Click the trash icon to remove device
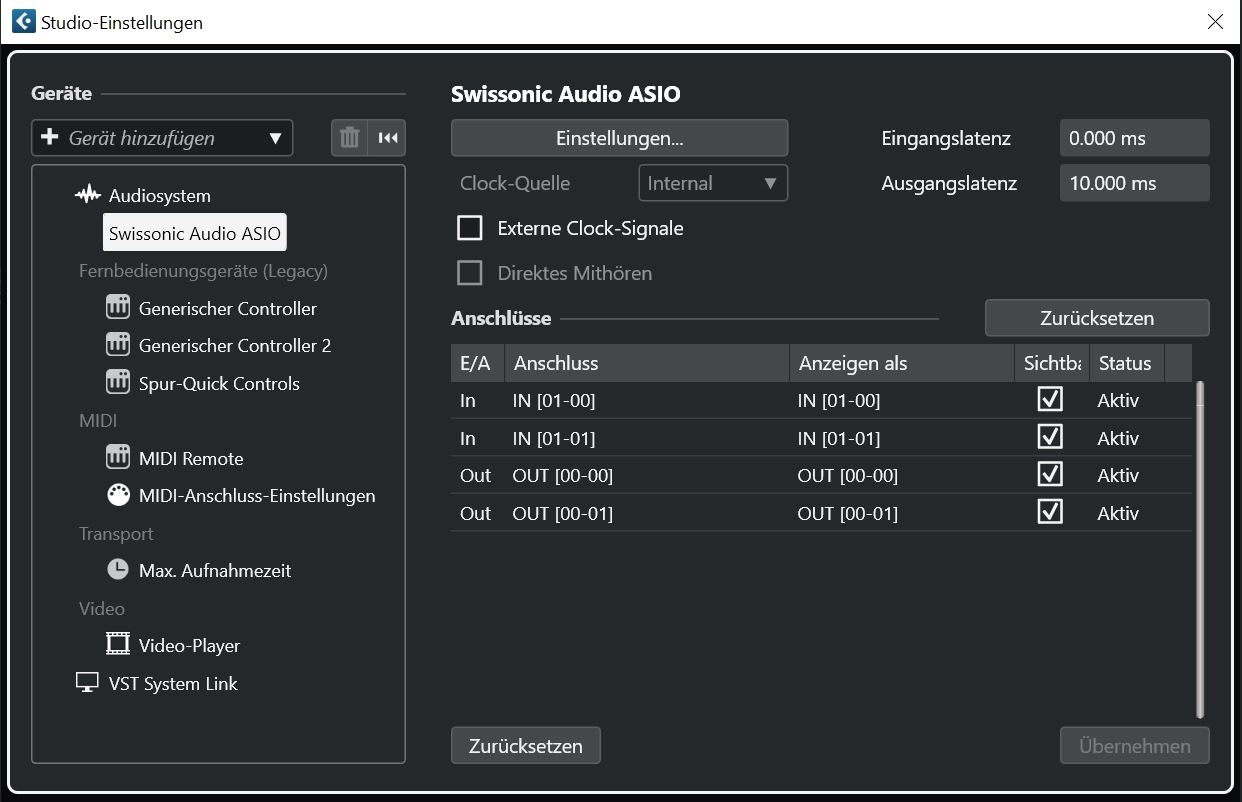 349,138
